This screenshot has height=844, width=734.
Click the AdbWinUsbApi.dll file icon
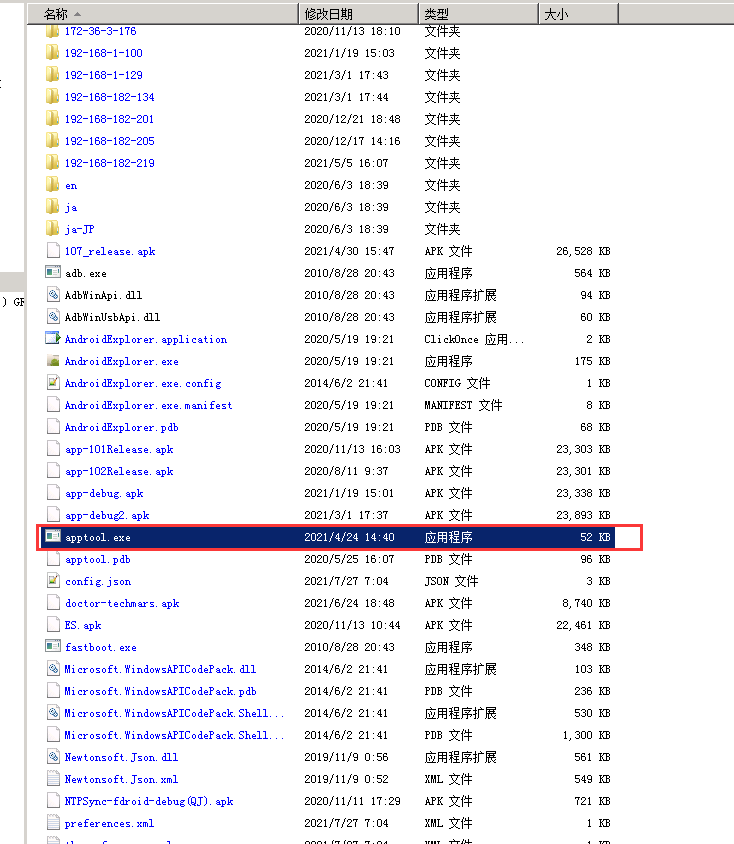pos(53,317)
